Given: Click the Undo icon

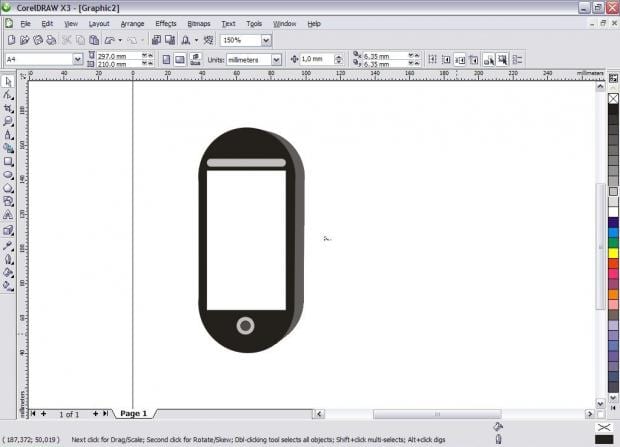Looking at the screenshot, I should (x=110, y=40).
